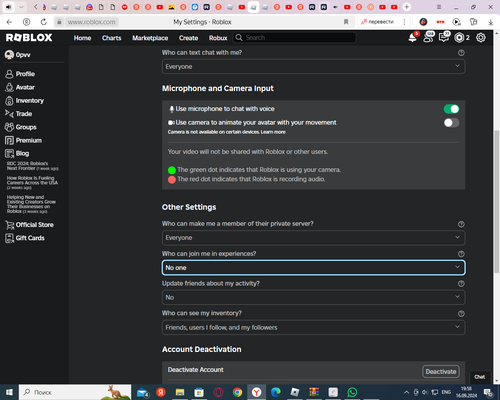Screen dimensions: 500x400
Task: Click the Roblox search field
Action: [294, 38]
